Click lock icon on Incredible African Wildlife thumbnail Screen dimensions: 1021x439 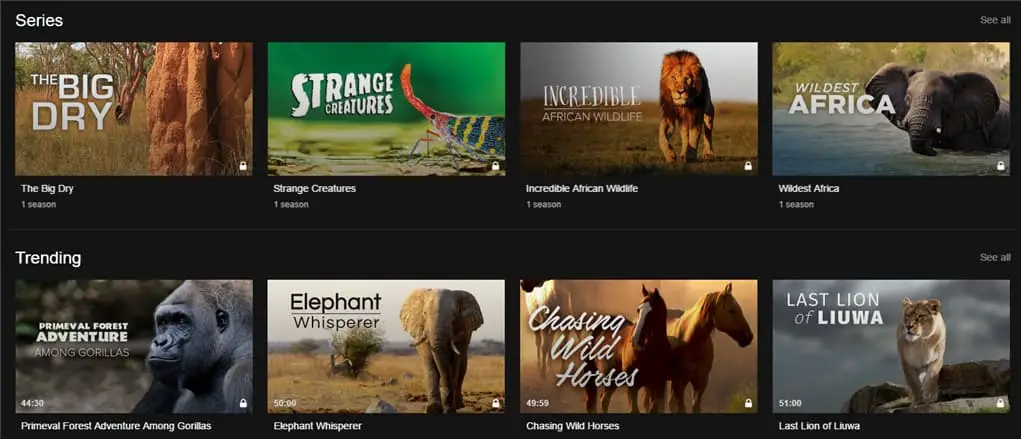[x=748, y=166]
